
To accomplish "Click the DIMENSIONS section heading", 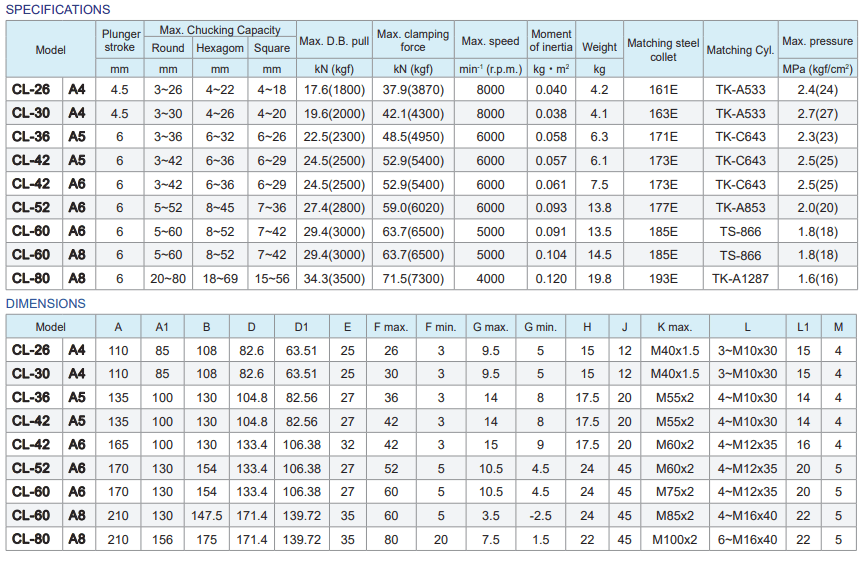I will click(x=46, y=303).
